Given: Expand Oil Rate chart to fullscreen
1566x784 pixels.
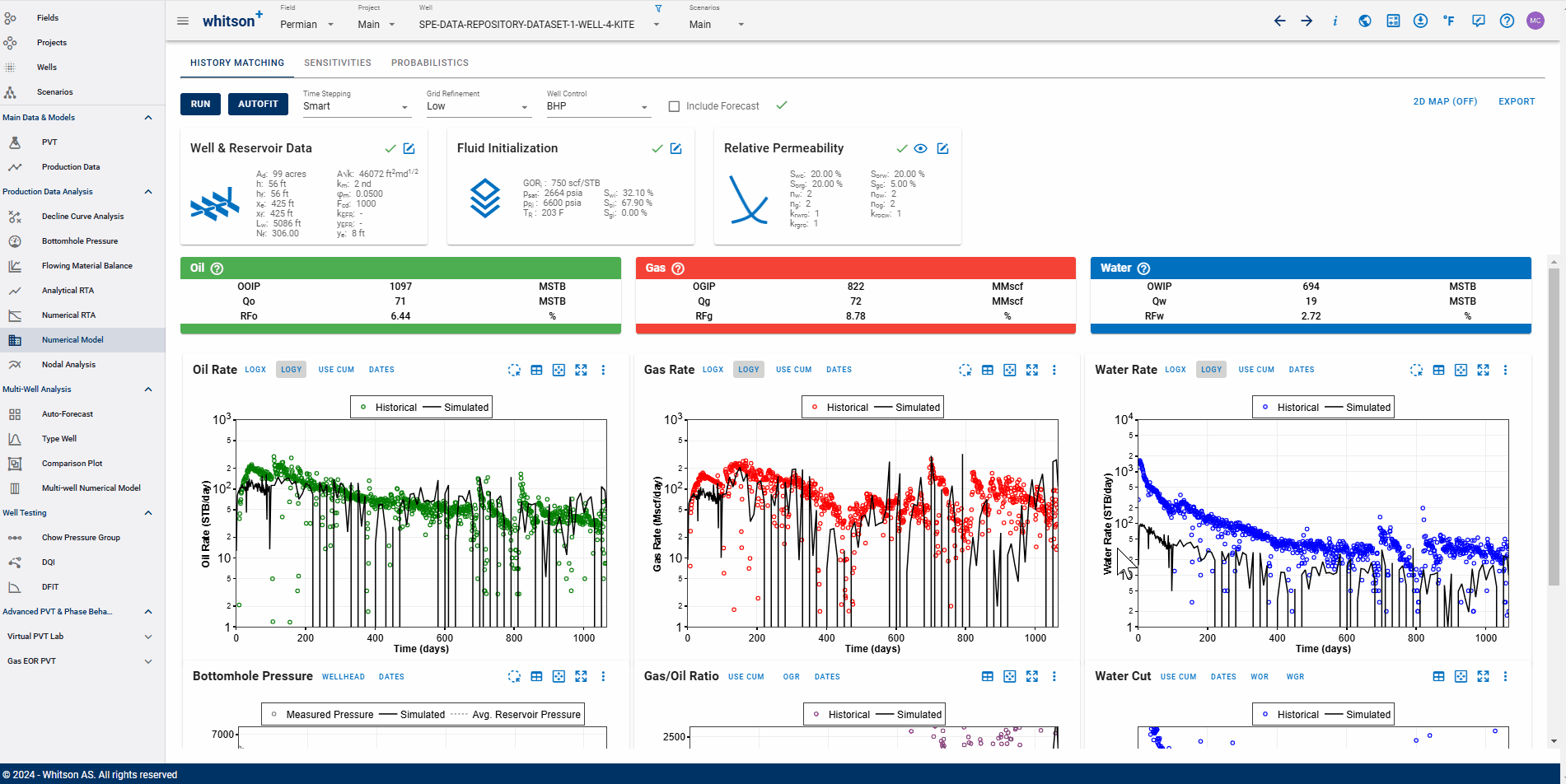Looking at the screenshot, I should (581, 371).
